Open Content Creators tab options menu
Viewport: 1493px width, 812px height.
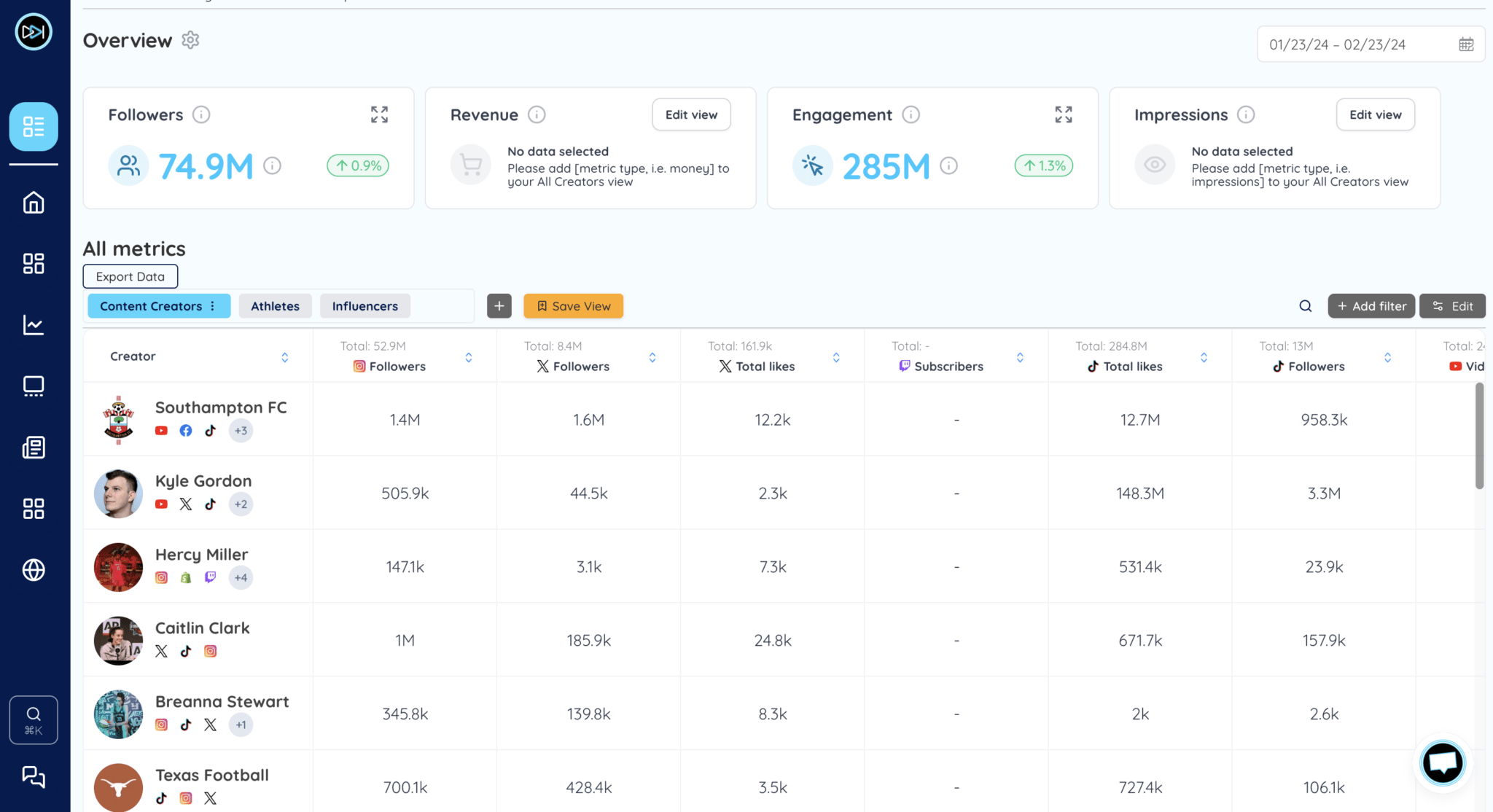point(213,306)
